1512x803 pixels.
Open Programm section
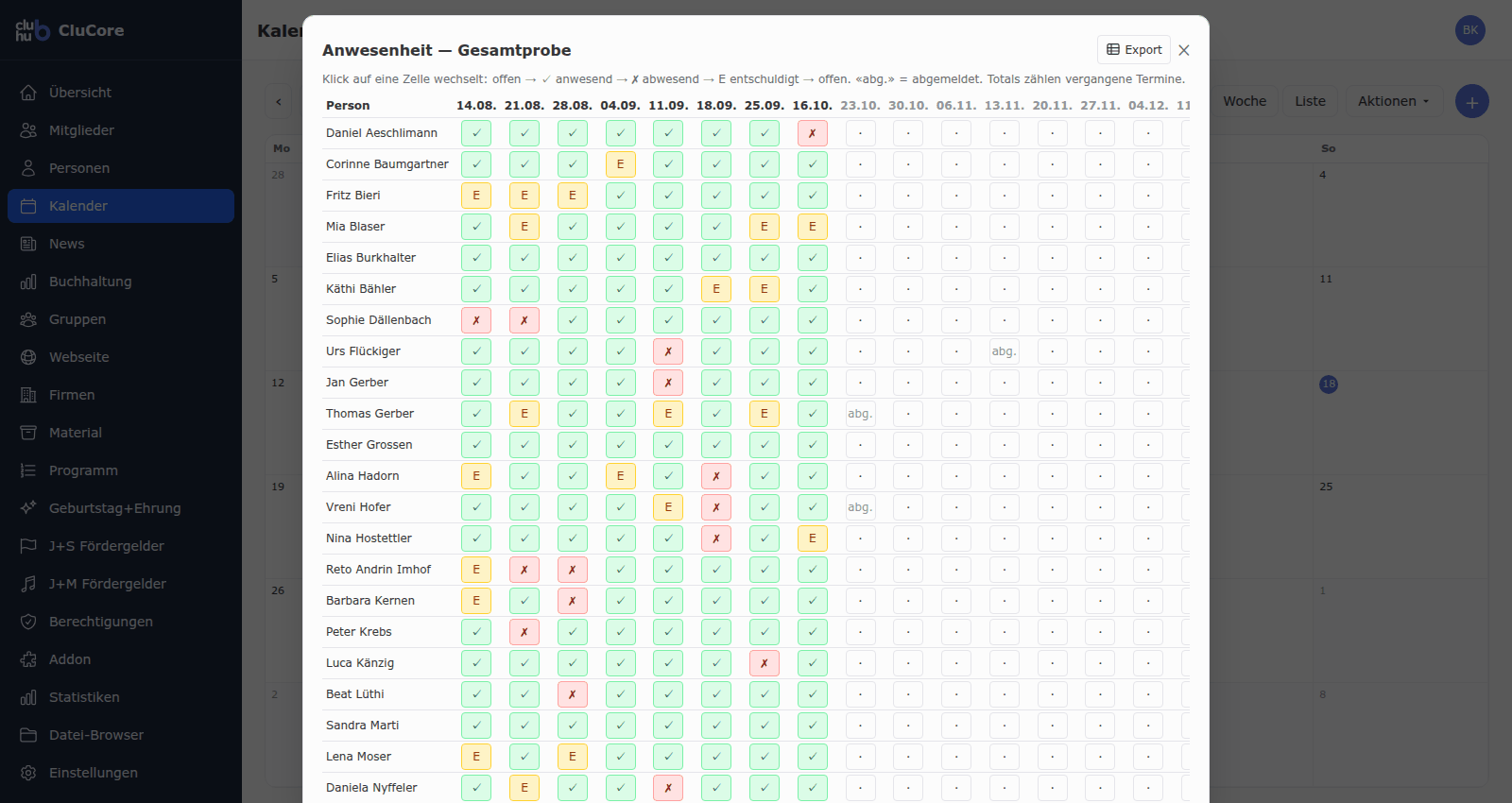[x=121, y=470]
